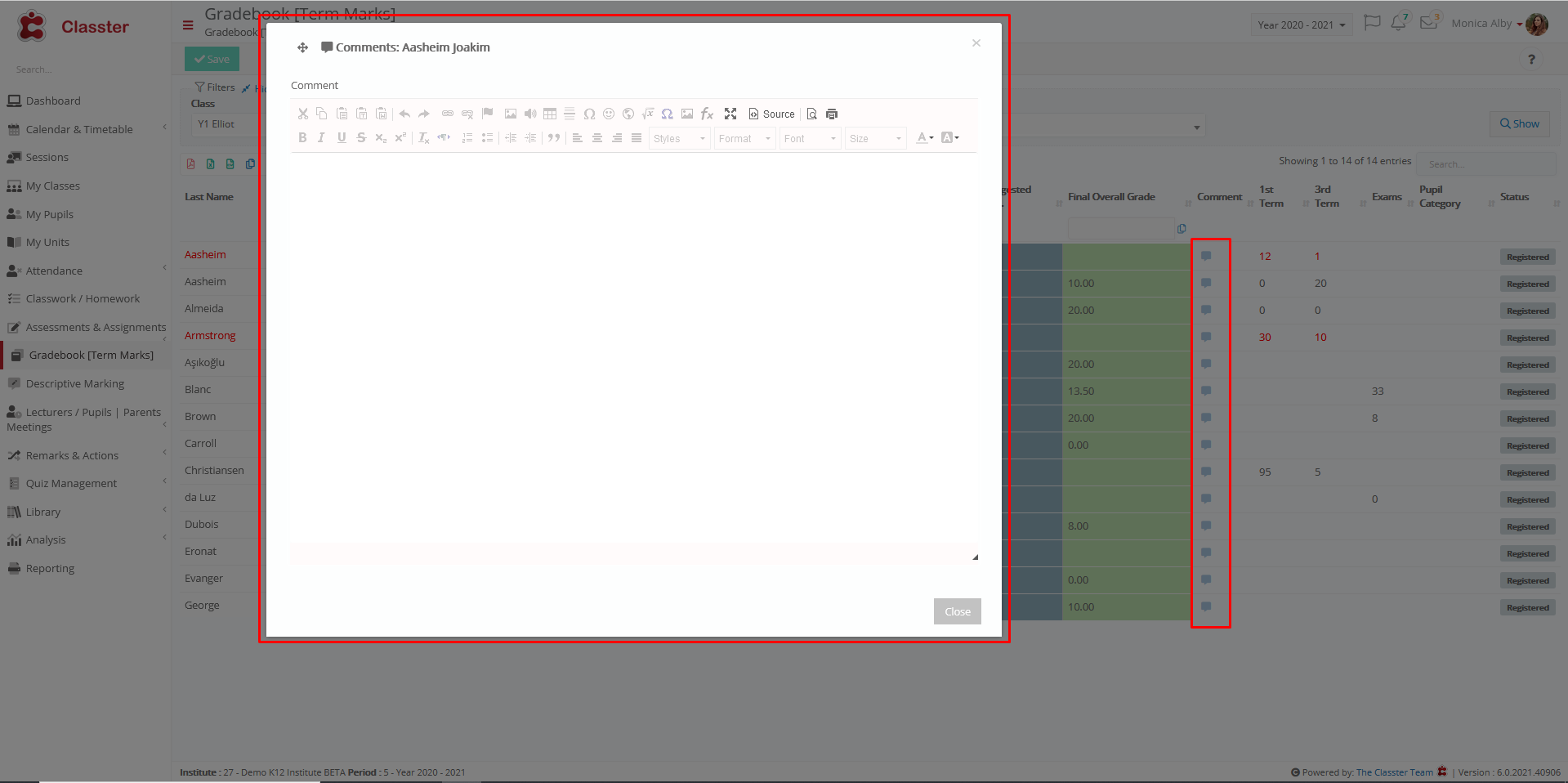Click the green Save button

(x=212, y=59)
